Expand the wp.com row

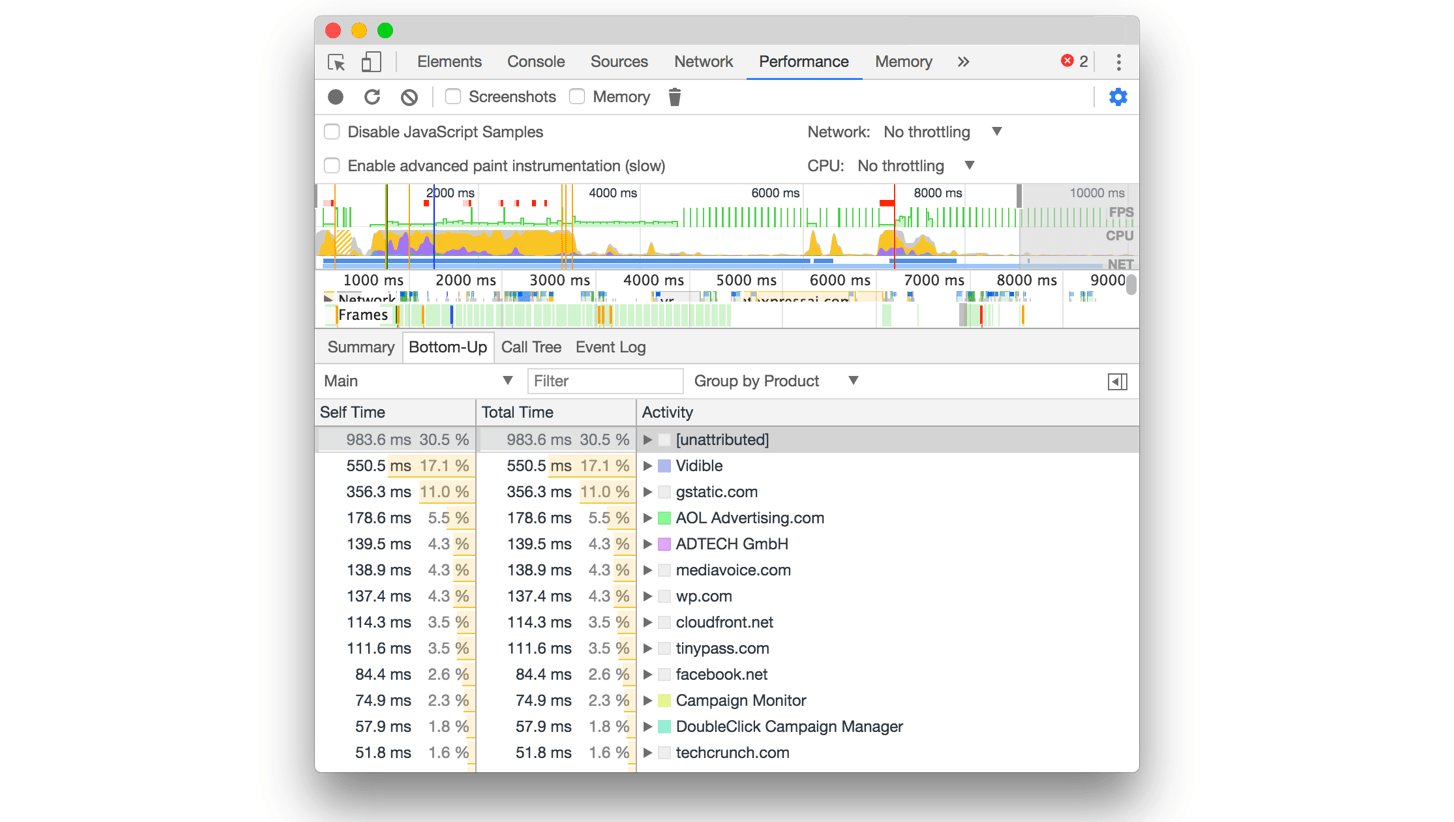coord(648,596)
